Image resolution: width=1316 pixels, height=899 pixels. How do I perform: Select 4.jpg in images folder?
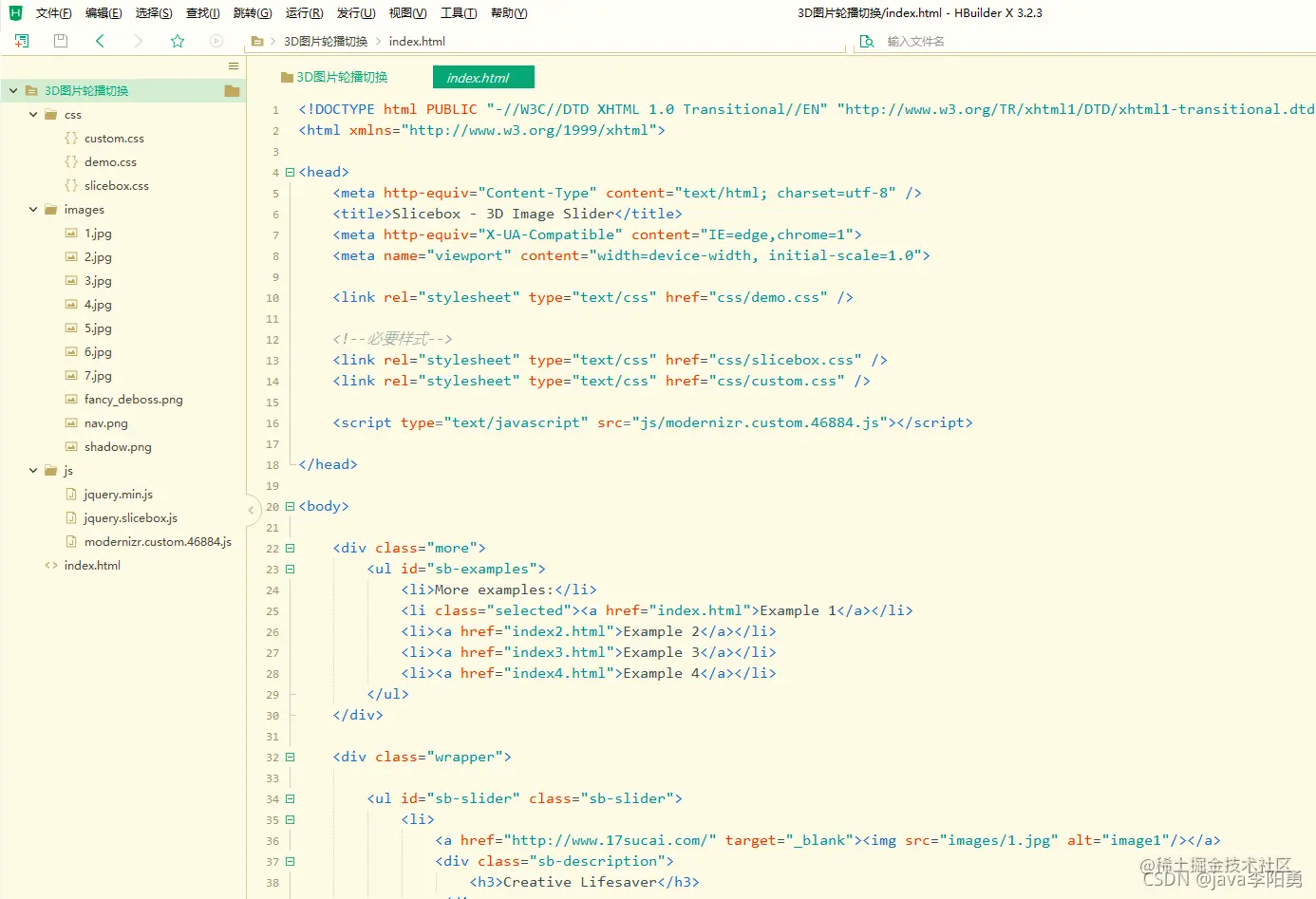(98, 304)
